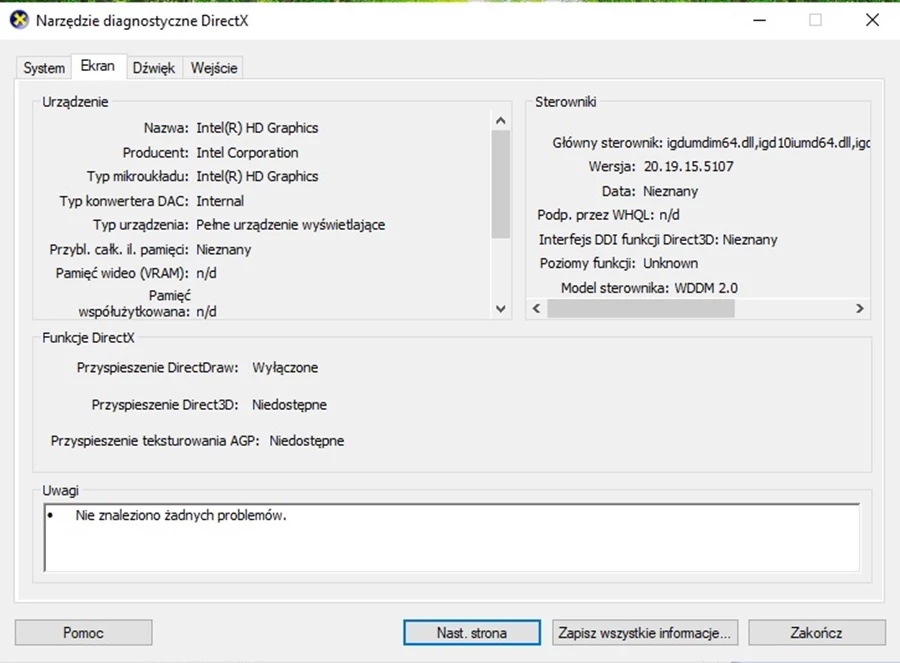Click the Nast. strona button
Image resolution: width=900 pixels, height=663 pixels.
pos(472,633)
